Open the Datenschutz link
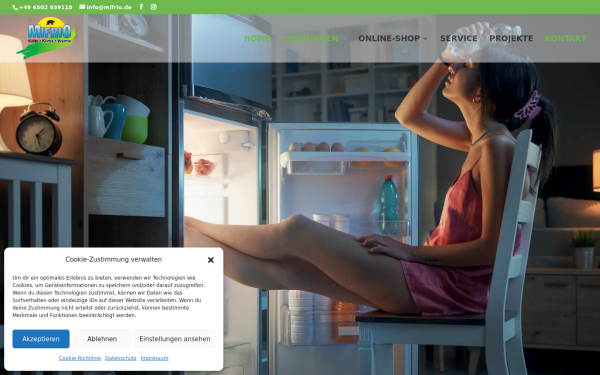This screenshot has height=375, width=600. [x=121, y=359]
